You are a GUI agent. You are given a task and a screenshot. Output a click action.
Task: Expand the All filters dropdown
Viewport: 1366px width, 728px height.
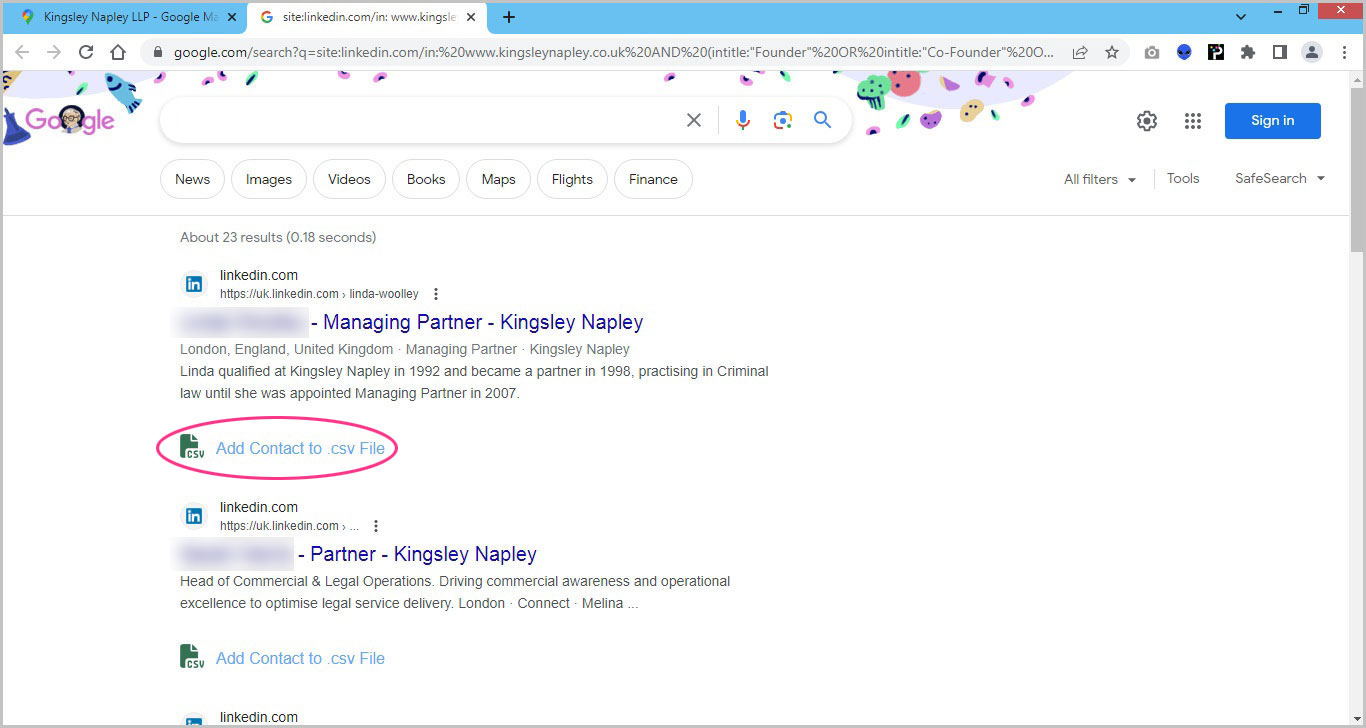point(1100,179)
